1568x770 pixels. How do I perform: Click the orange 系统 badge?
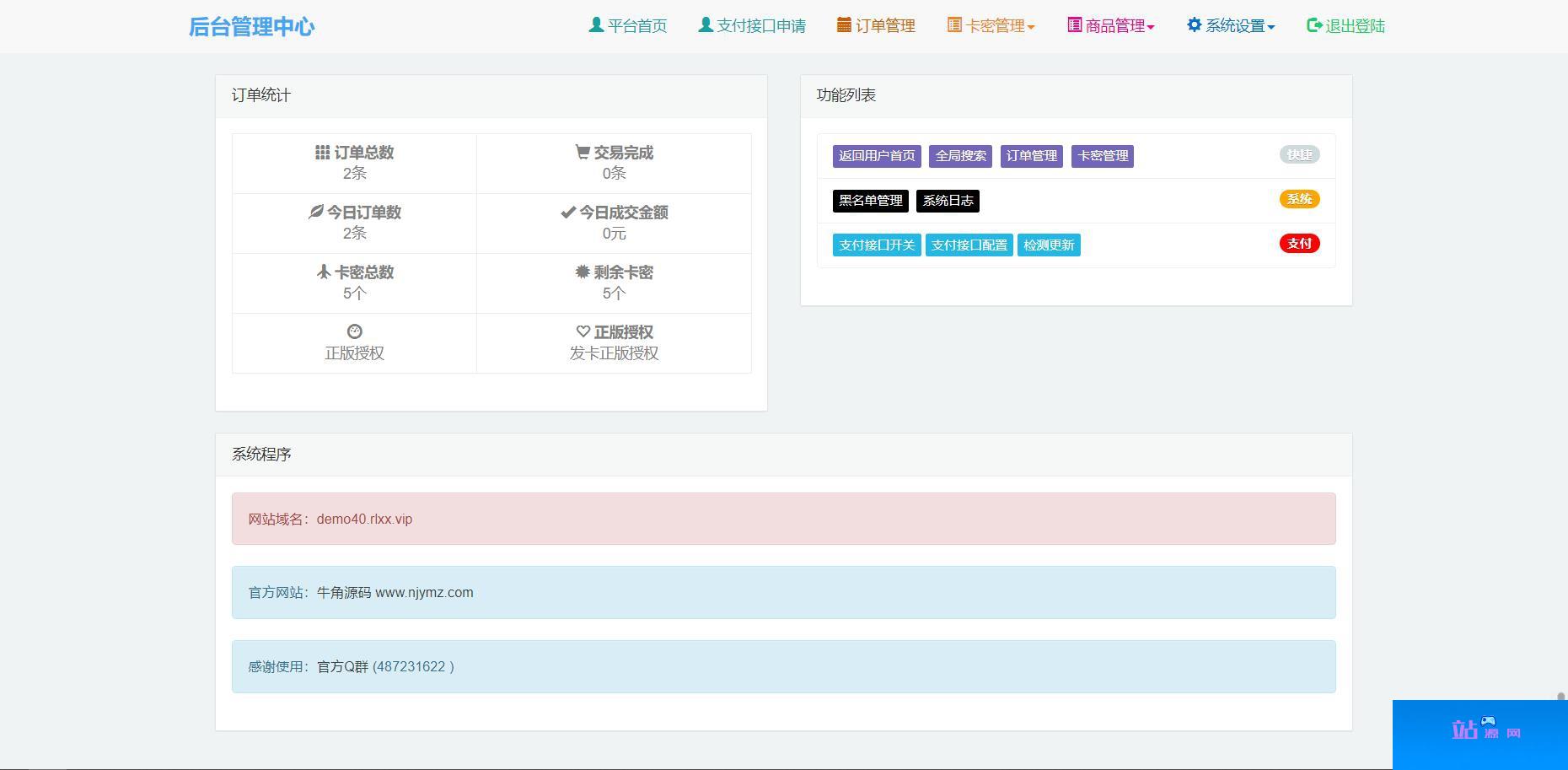(1300, 199)
